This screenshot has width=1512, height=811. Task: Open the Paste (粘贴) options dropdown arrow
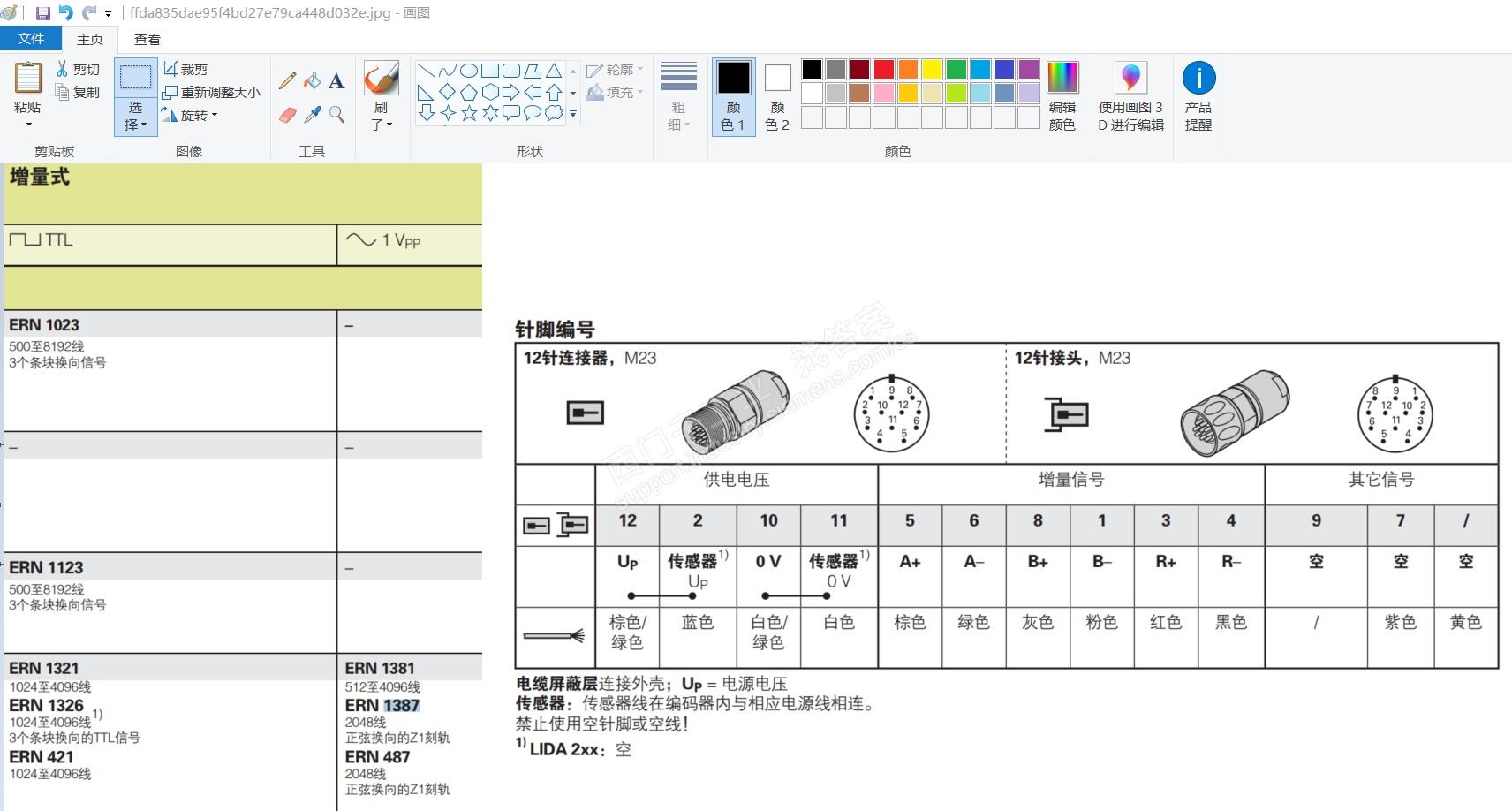(27, 125)
